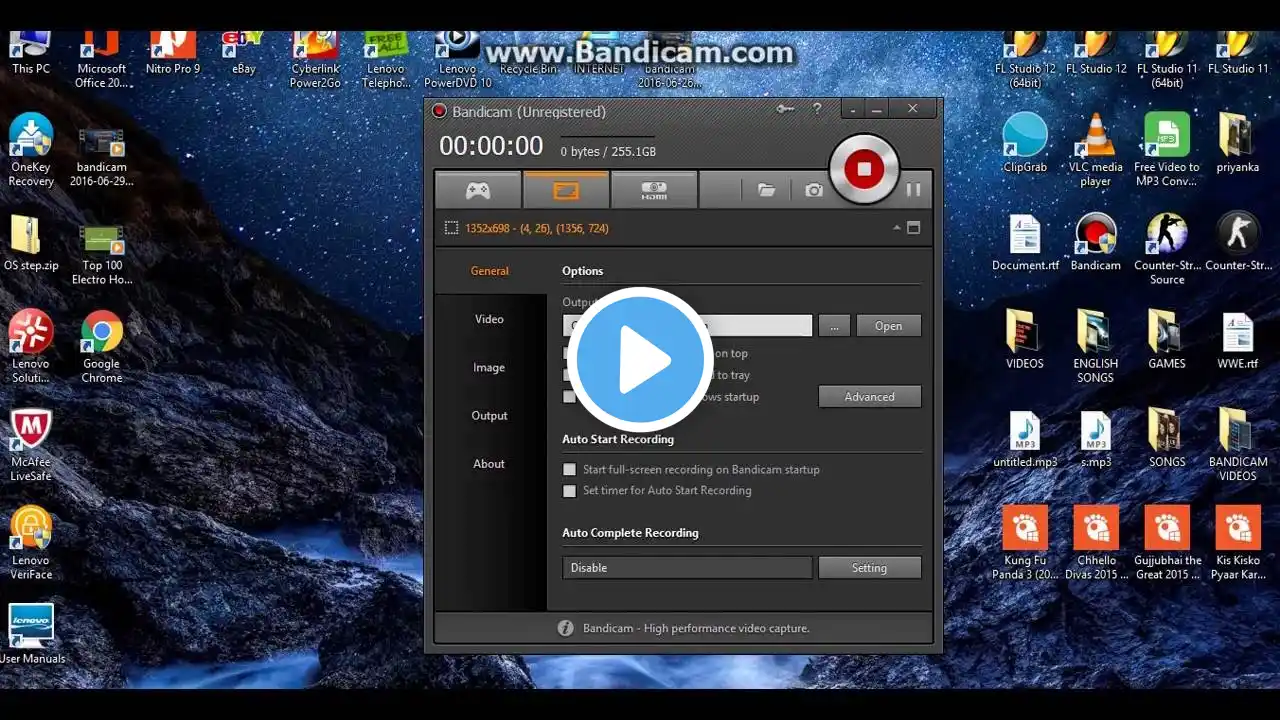The width and height of the screenshot is (1280, 720).
Task: Pause recording using the pause icon
Action: tap(913, 189)
